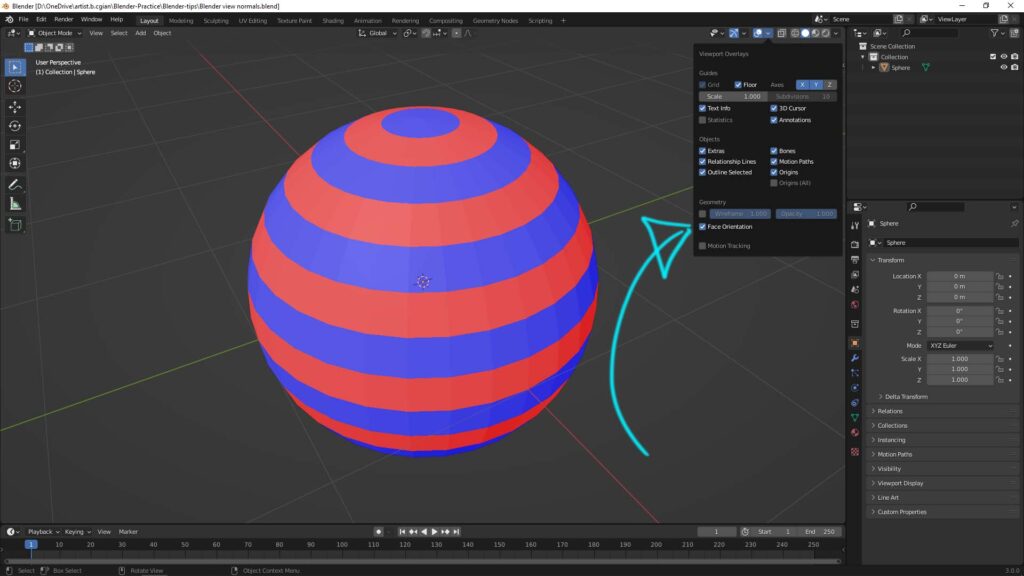Activate the Move tool
Viewport: 1024px width, 576px height.
(15, 107)
